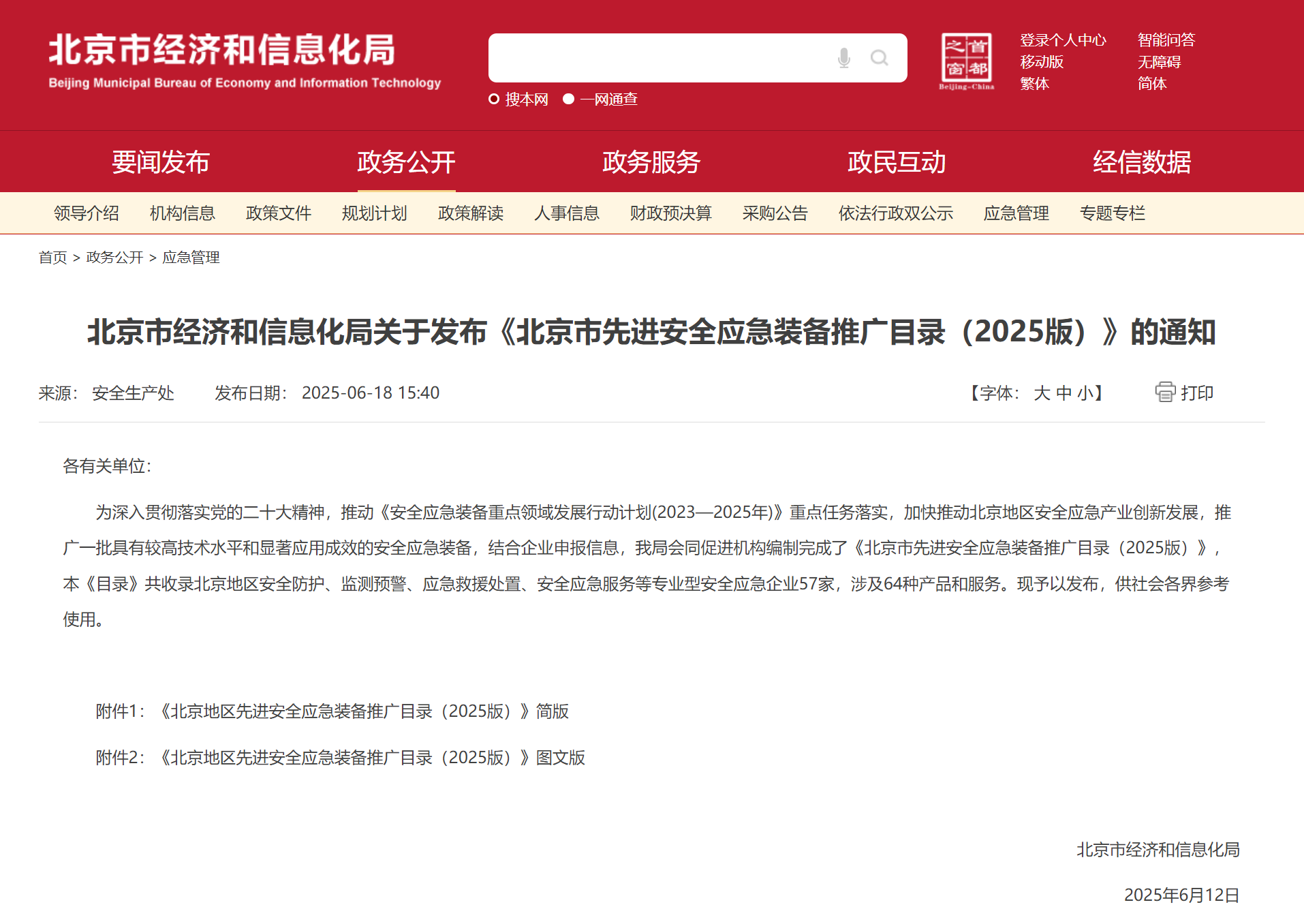Go to 规划计划 submenu
Image resolution: width=1304 pixels, height=924 pixels.
(x=375, y=213)
